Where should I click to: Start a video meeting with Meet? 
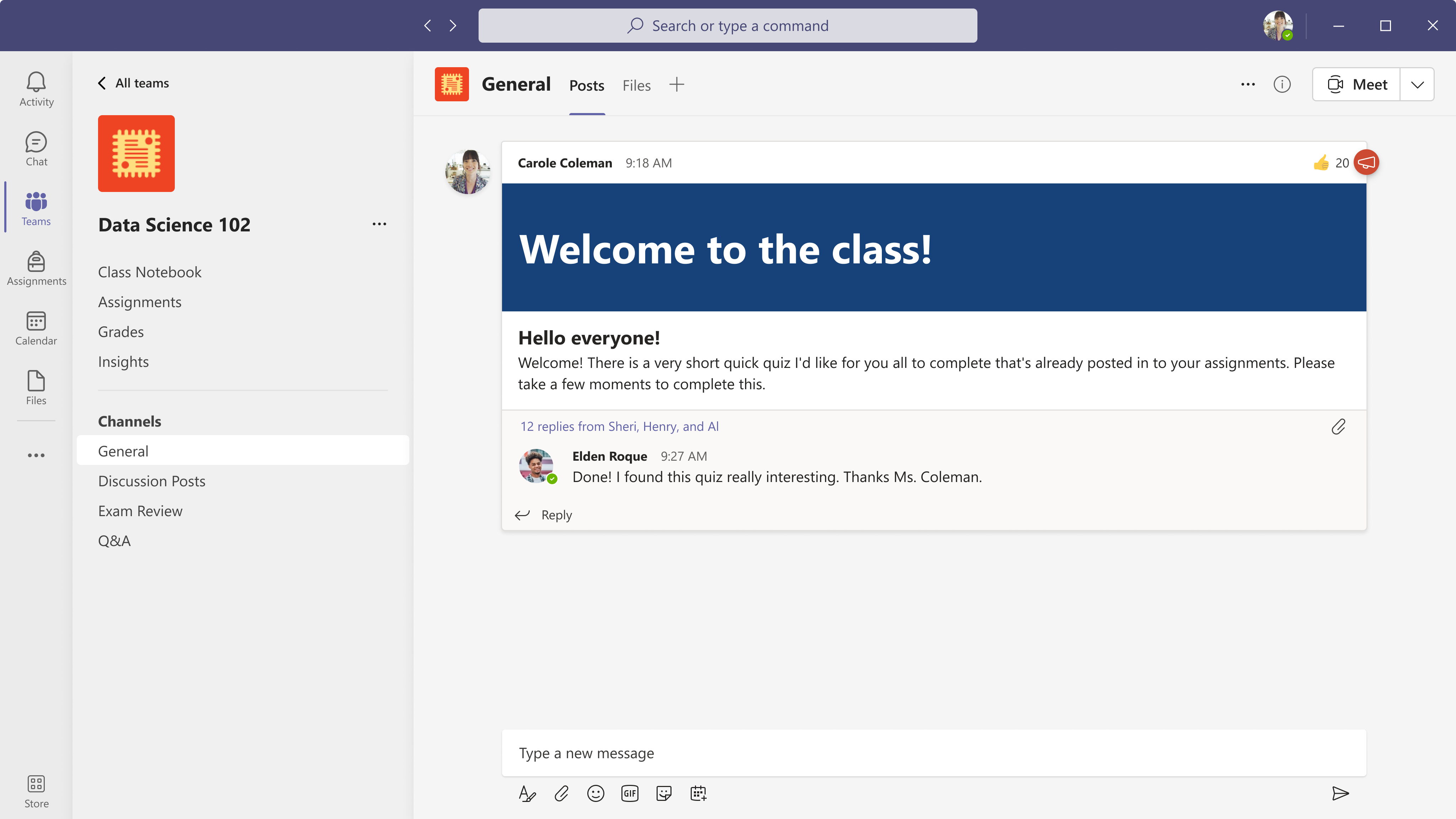1357,84
